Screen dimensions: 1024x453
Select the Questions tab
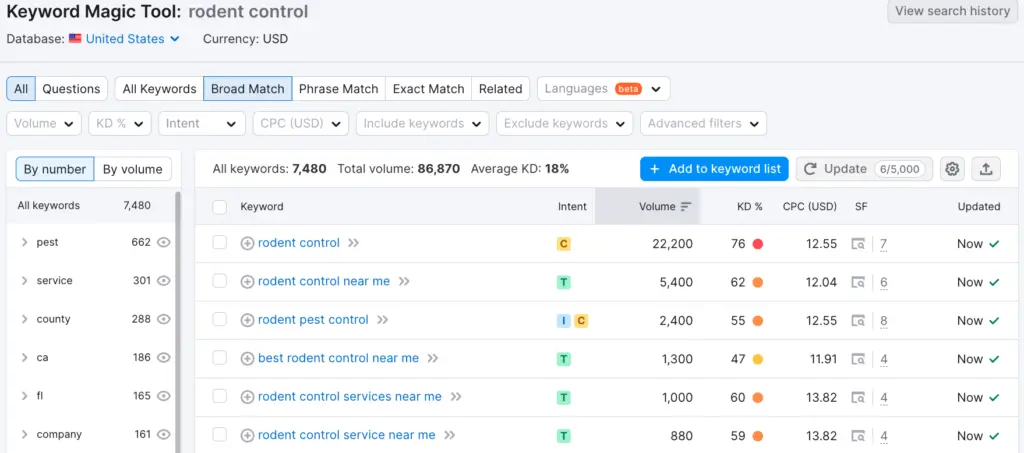click(x=71, y=89)
